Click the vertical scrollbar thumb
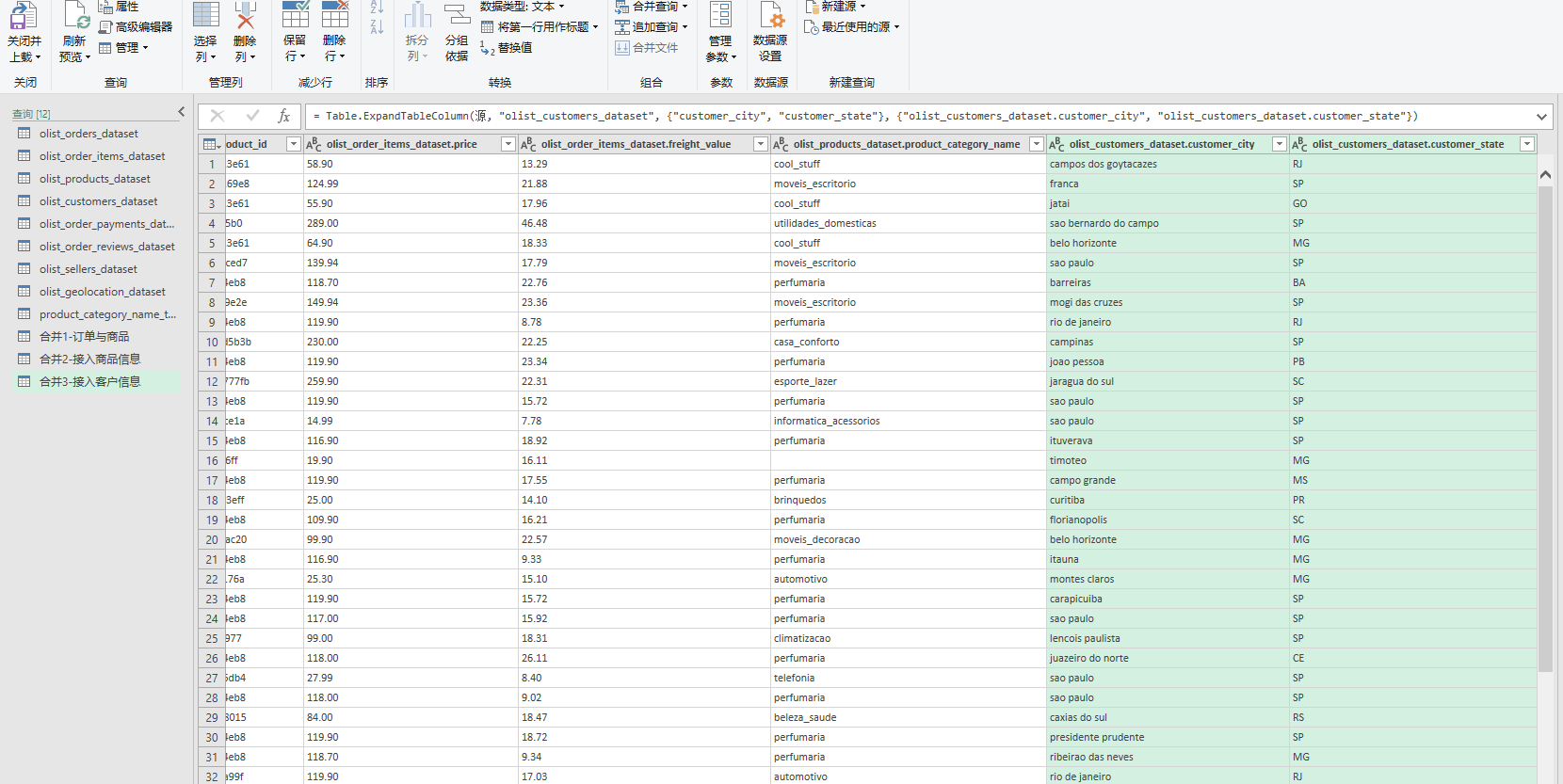1563x784 pixels. tap(1545, 428)
